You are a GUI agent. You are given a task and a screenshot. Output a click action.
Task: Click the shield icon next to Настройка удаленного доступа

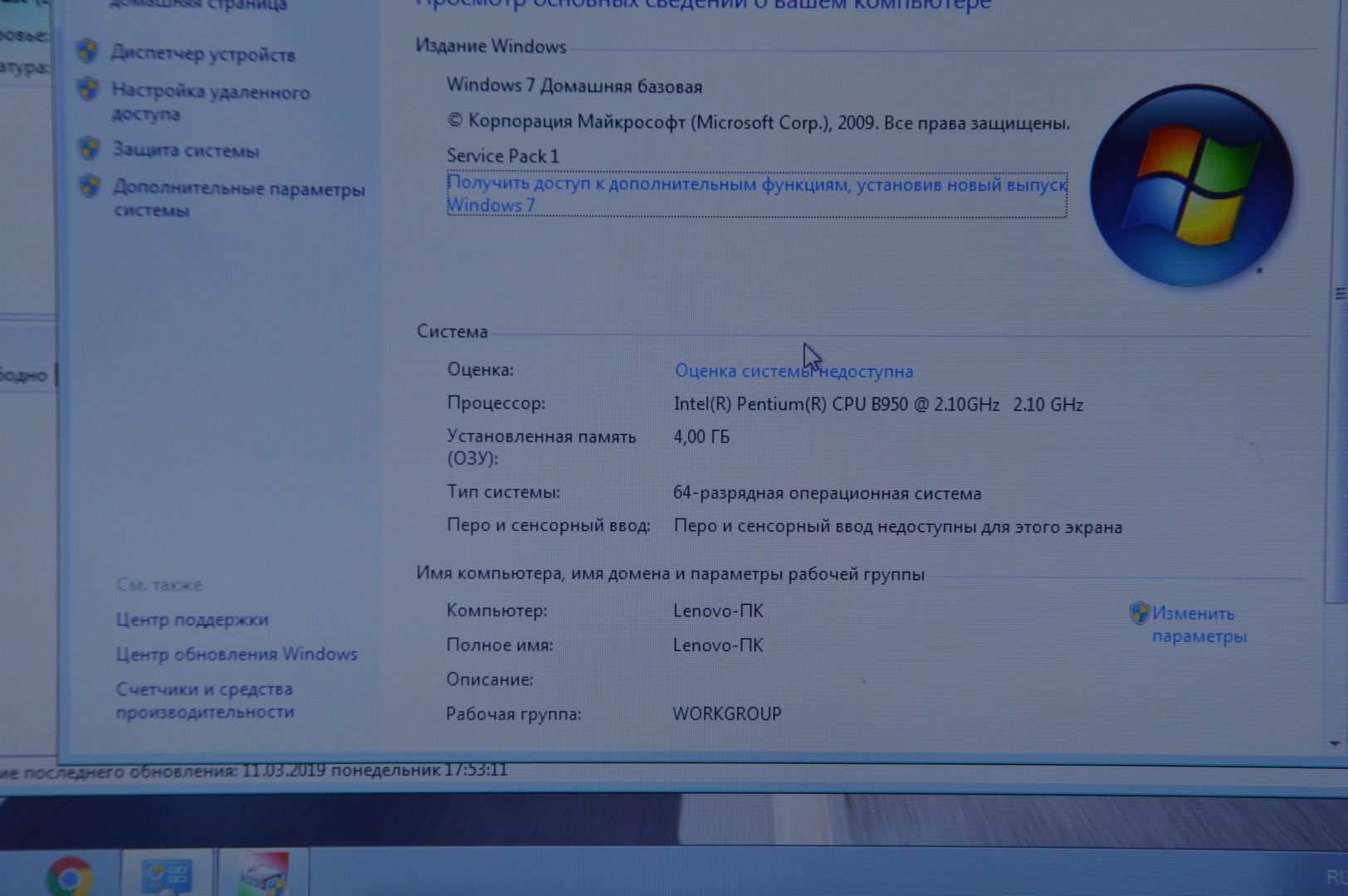coord(88,89)
